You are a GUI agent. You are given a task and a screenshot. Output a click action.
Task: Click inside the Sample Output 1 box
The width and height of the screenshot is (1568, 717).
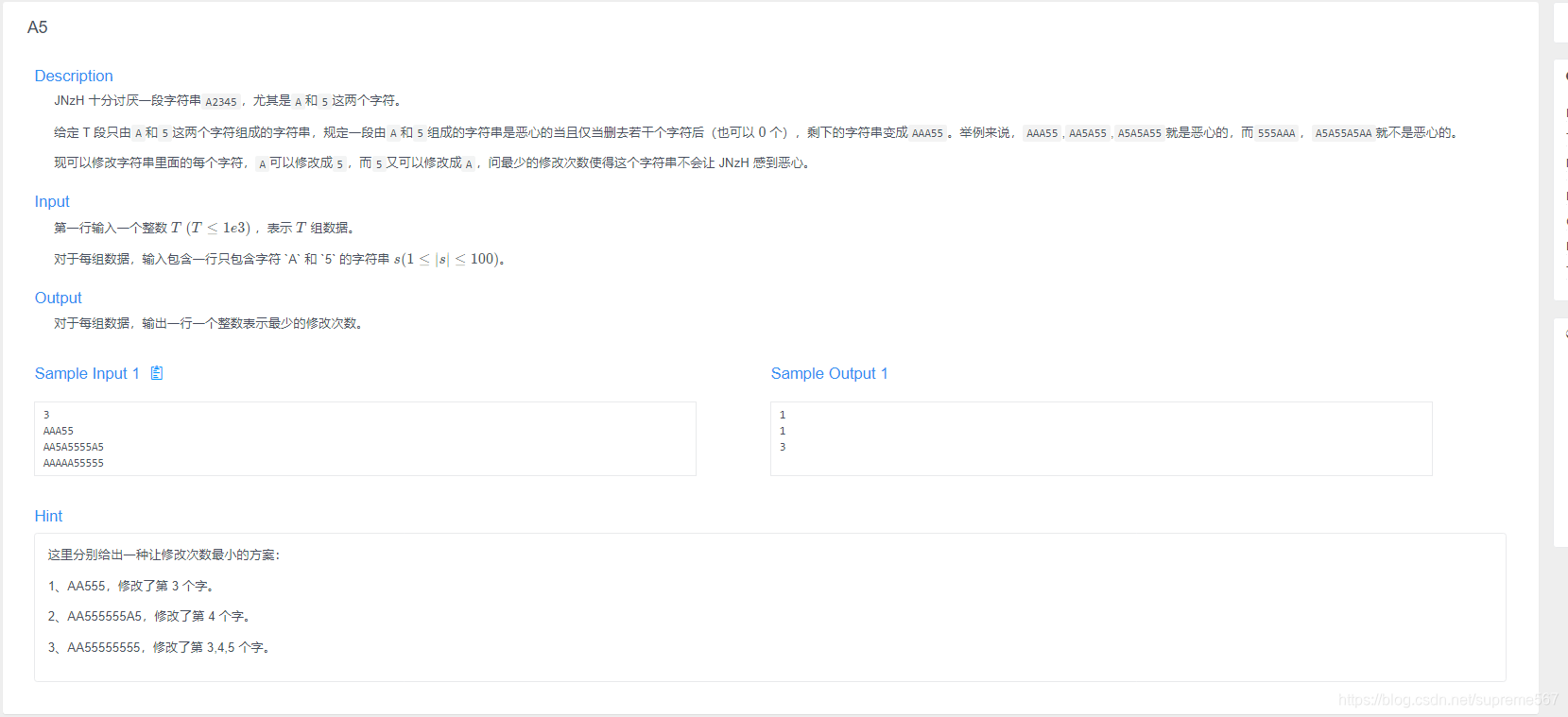click(1101, 438)
